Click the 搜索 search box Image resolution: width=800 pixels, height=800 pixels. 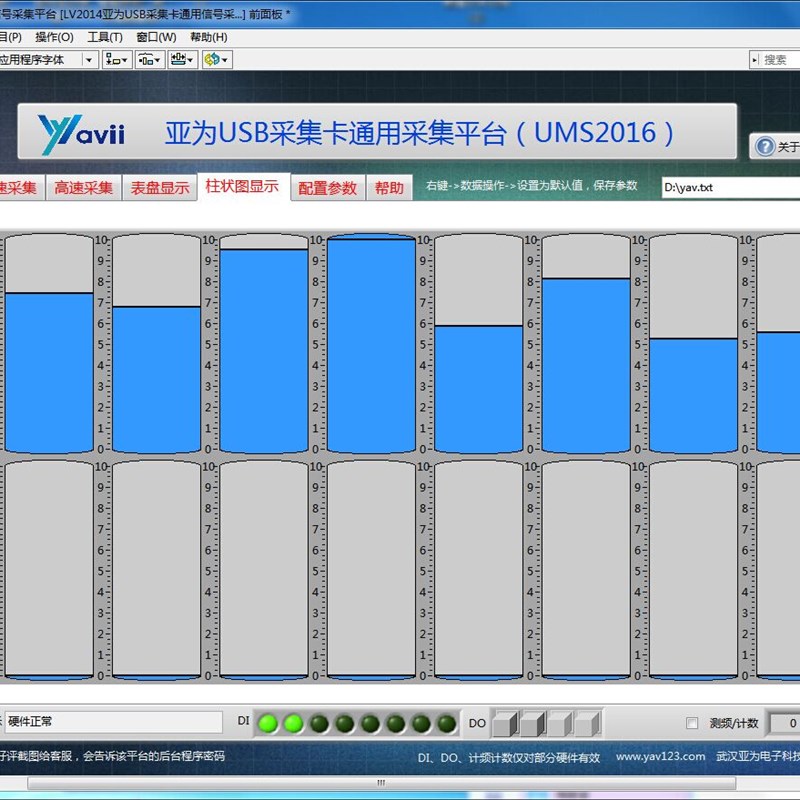tap(780, 60)
